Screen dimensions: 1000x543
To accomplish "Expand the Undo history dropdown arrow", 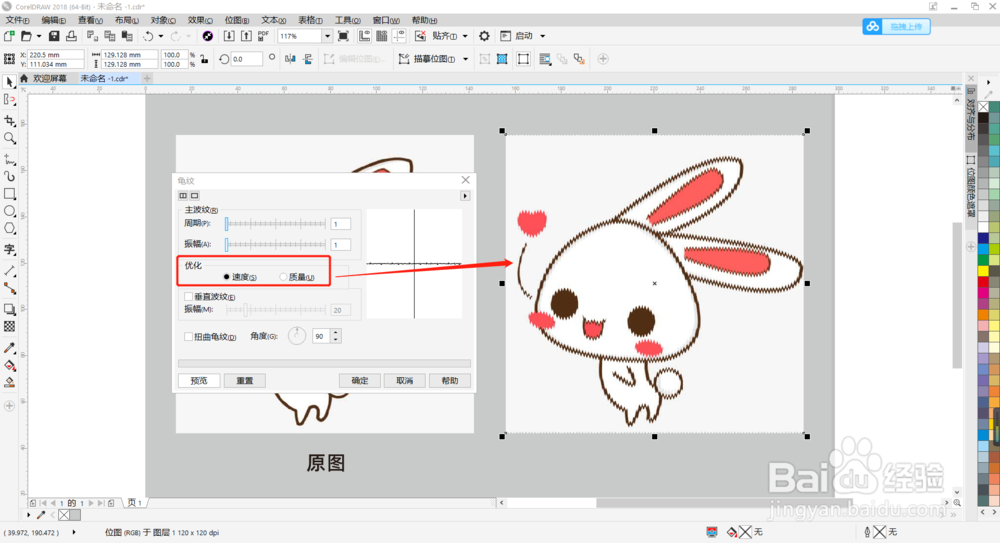I will coord(161,36).
